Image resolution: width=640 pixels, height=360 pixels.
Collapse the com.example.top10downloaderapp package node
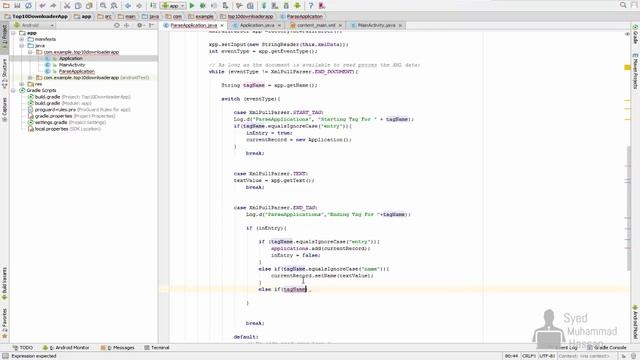pyautogui.click(x=30, y=52)
